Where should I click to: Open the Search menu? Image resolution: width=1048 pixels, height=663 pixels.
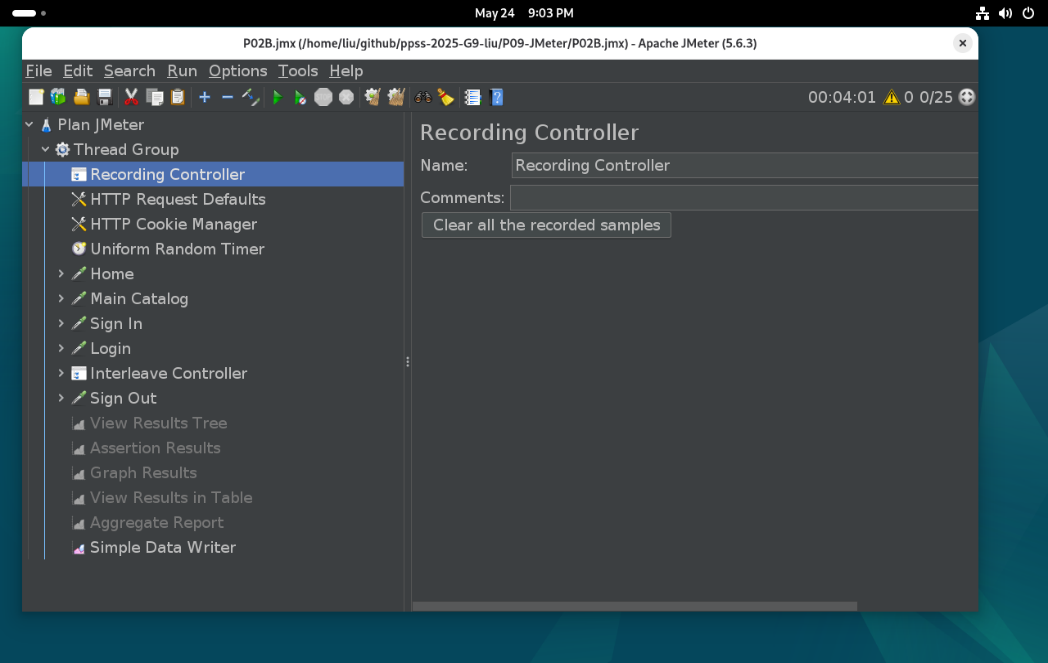coord(130,71)
